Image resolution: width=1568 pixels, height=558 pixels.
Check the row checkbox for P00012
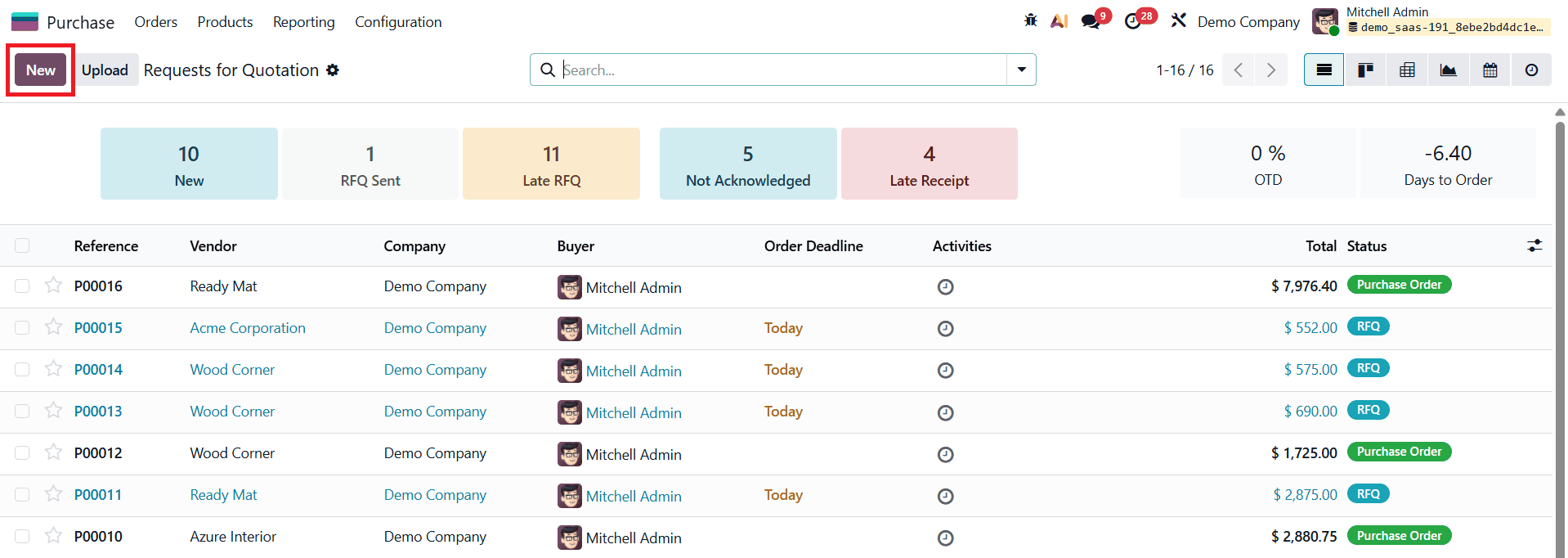click(x=22, y=453)
